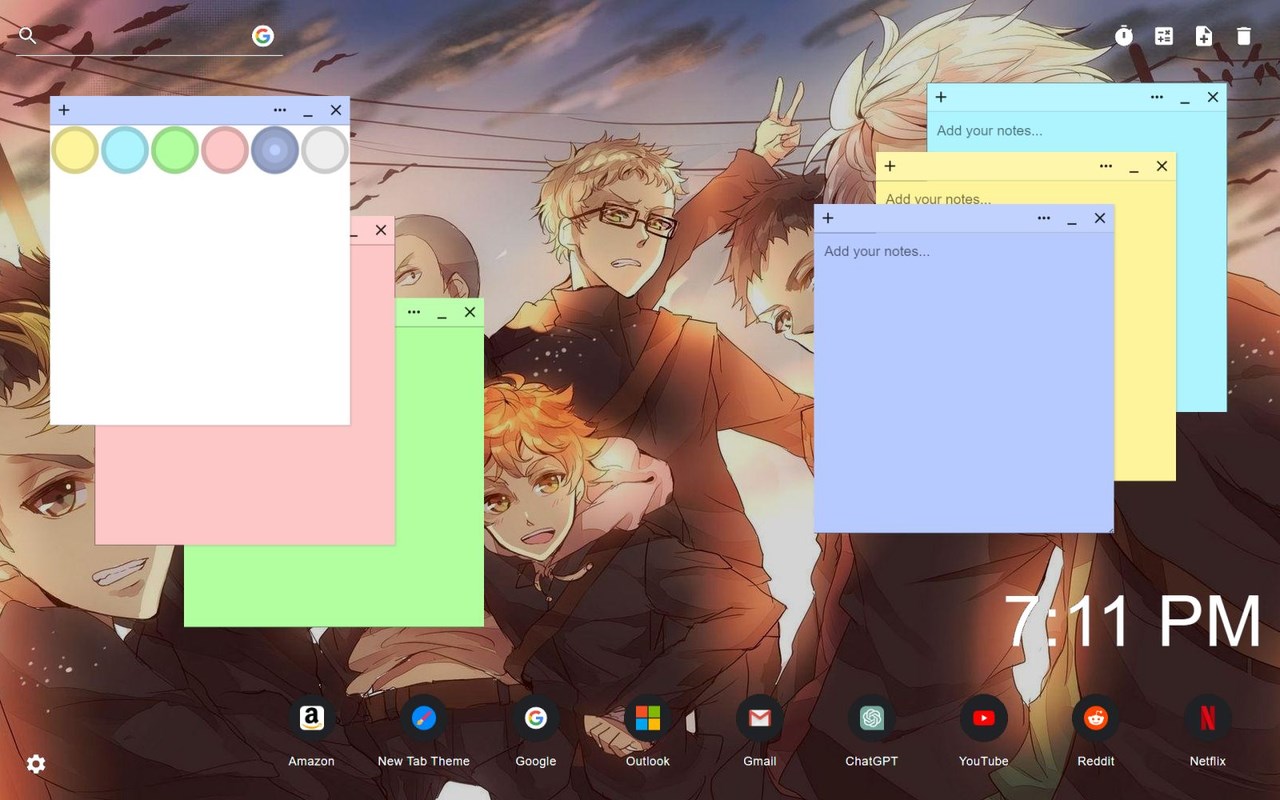Open the three-dot menu on the cyan note
The height and width of the screenshot is (800, 1280).
1157,97
